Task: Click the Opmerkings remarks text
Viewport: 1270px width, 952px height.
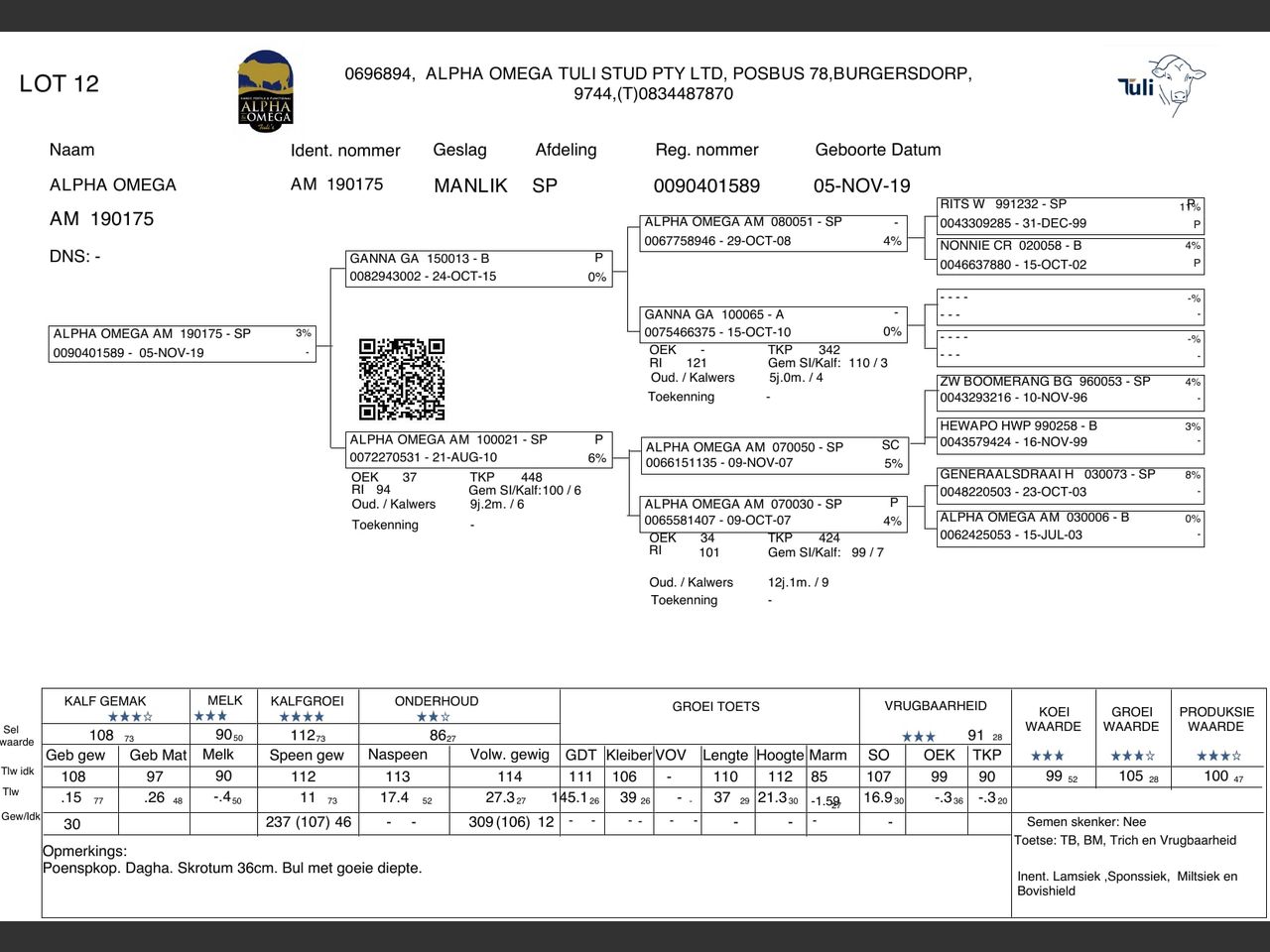Action: (232, 869)
